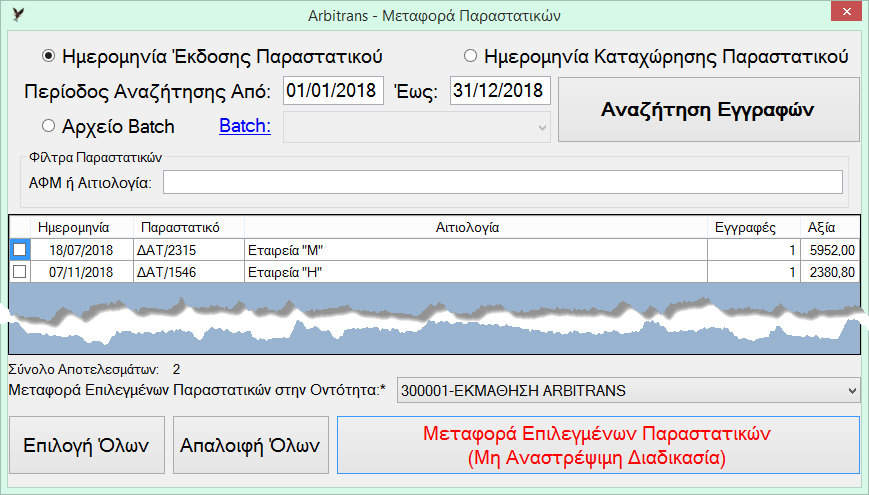This screenshot has height=495, width=869.
Task: Select the cell ΔΑΤ/2315
Action: [x=188, y=250]
